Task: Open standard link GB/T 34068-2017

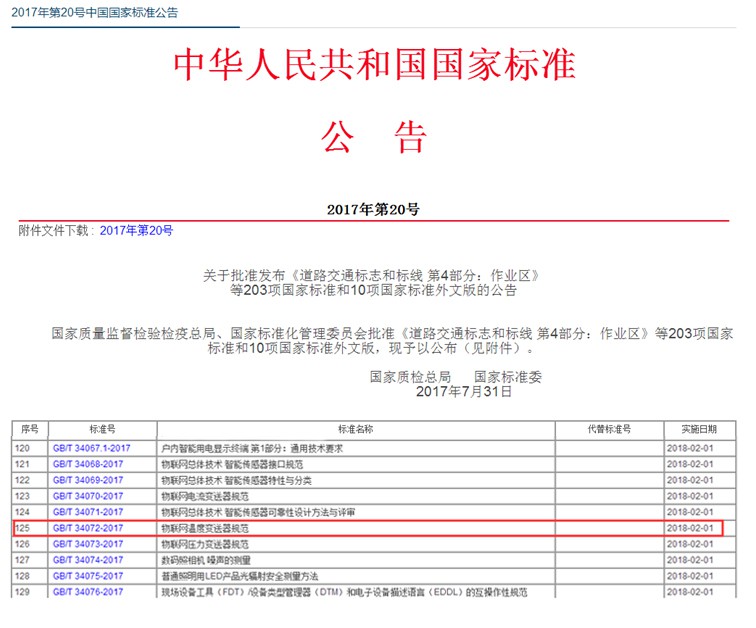Action: coord(88,465)
